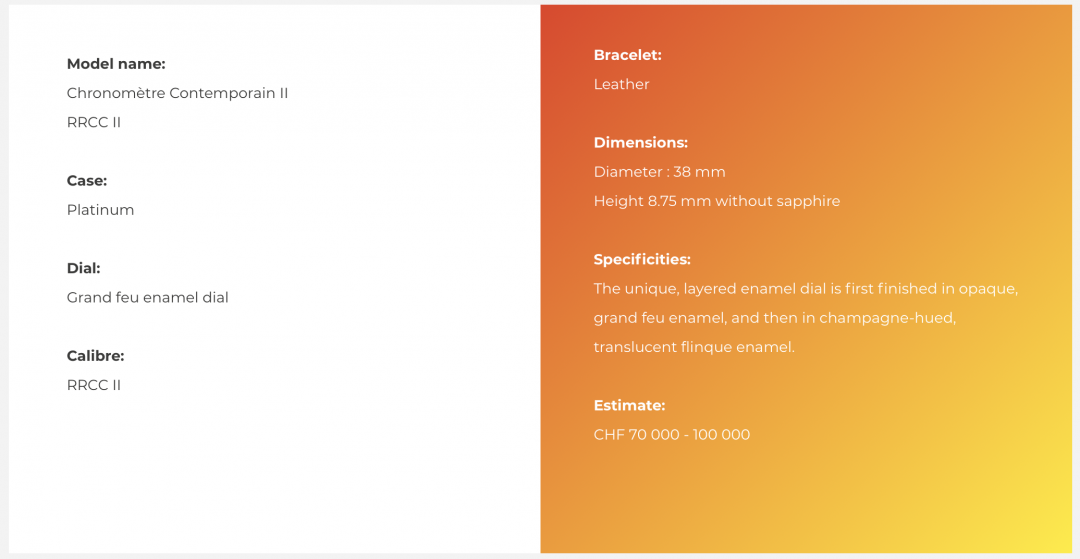Image resolution: width=1080 pixels, height=559 pixels.
Task: Click the Specificities heading
Action: [x=642, y=260]
